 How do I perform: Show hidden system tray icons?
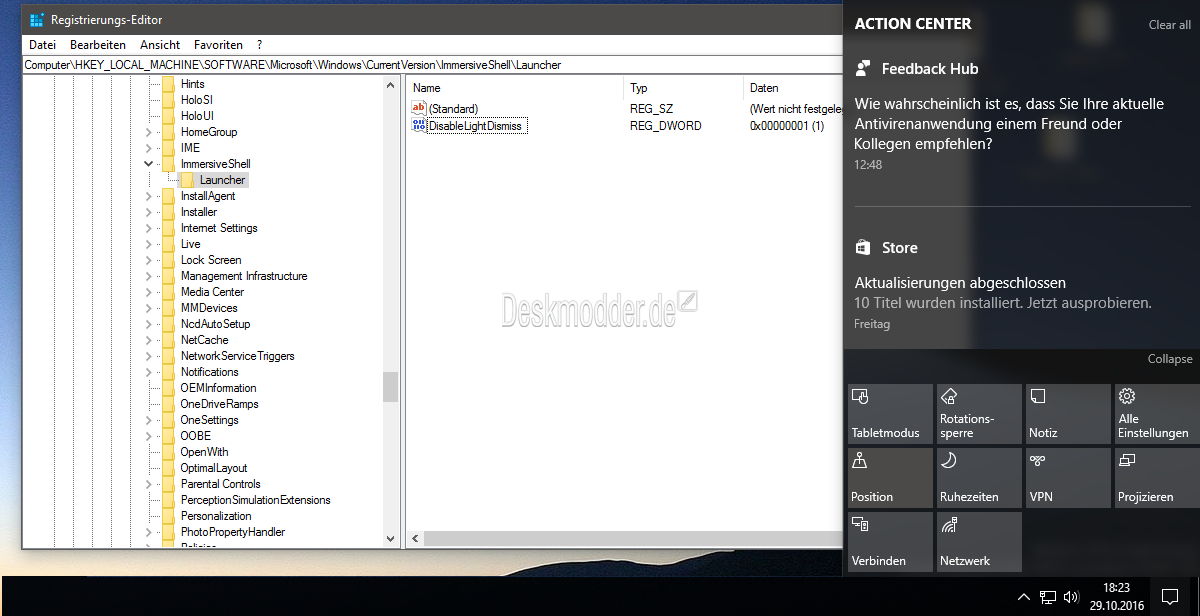tap(1023, 597)
